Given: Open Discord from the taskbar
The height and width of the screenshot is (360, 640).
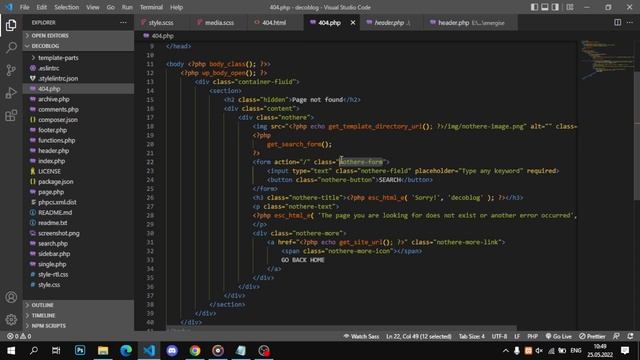Looking at the screenshot, I should click(x=172, y=351).
